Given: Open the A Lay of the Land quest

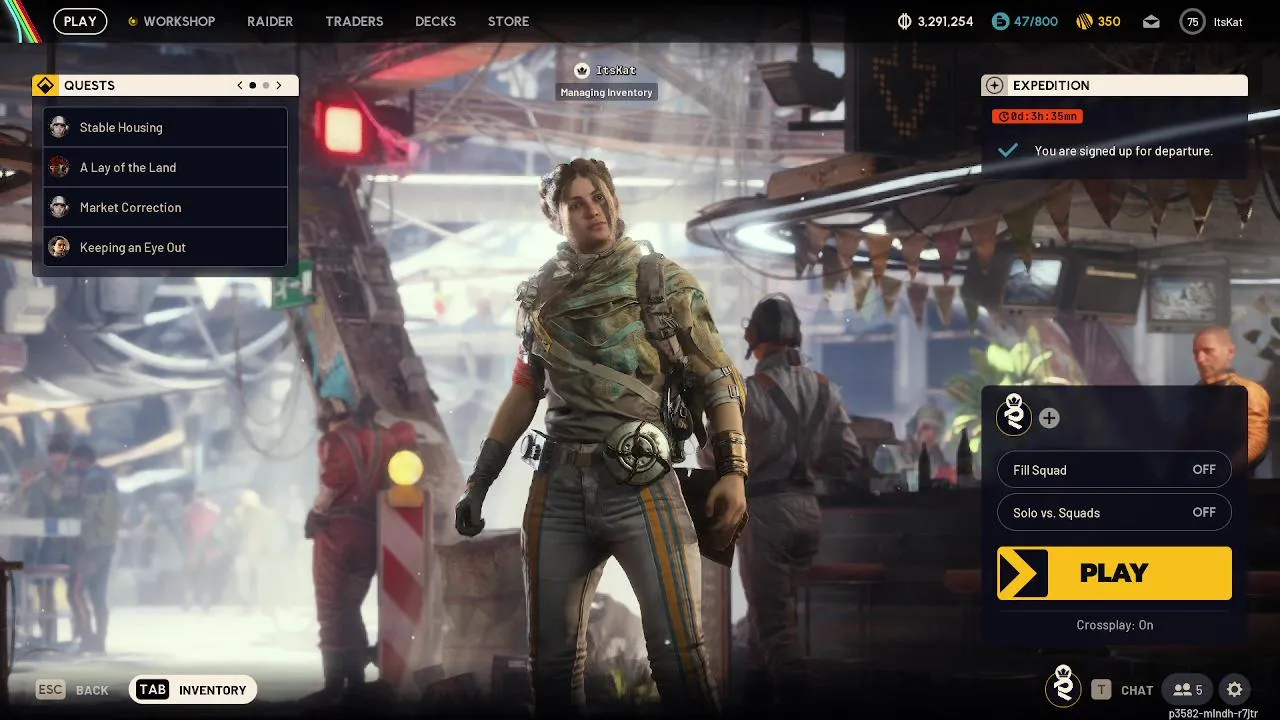Looking at the screenshot, I should [x=166, y=167].
